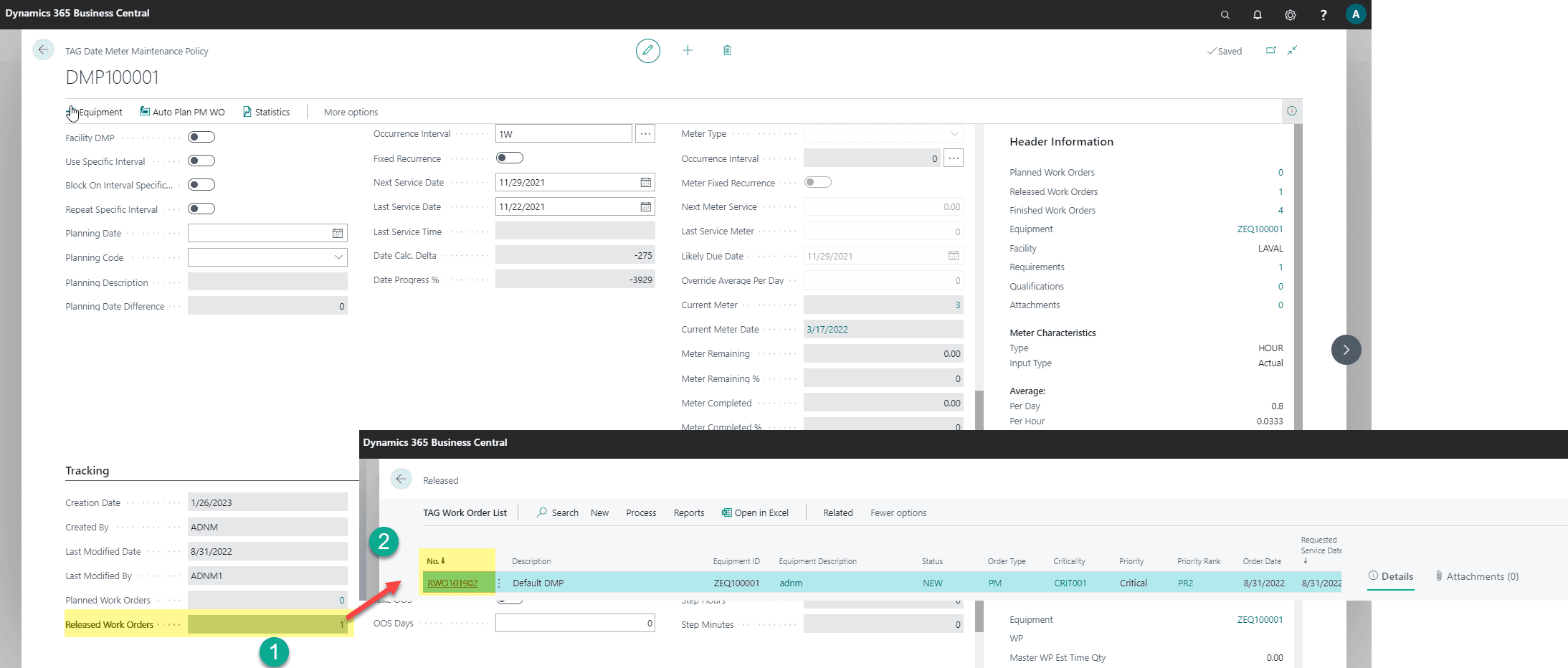Switch to Attachments (0) tab
1568x668 pixels.
point(1477,576)
